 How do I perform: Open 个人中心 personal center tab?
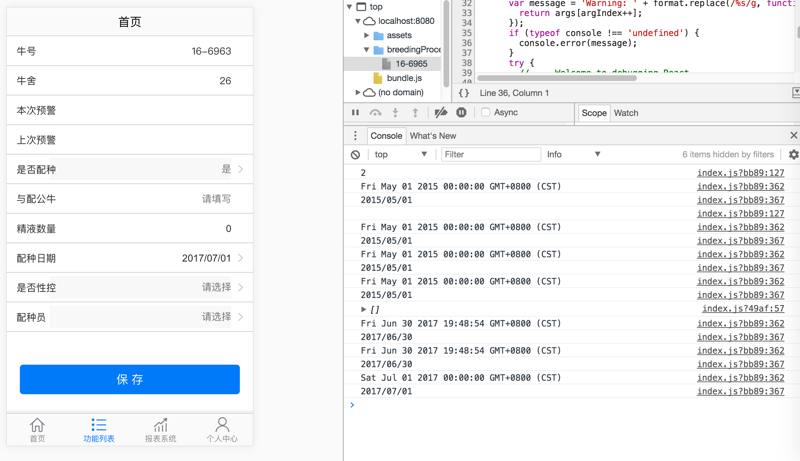(222, 430)
